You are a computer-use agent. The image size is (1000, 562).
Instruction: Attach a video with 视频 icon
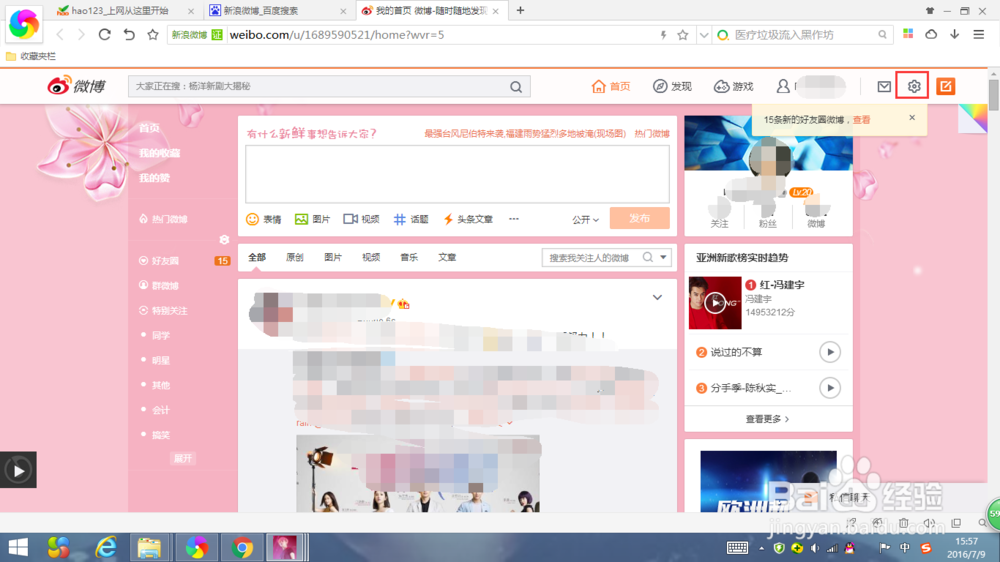pyautogui.click(x=361, y=219)
